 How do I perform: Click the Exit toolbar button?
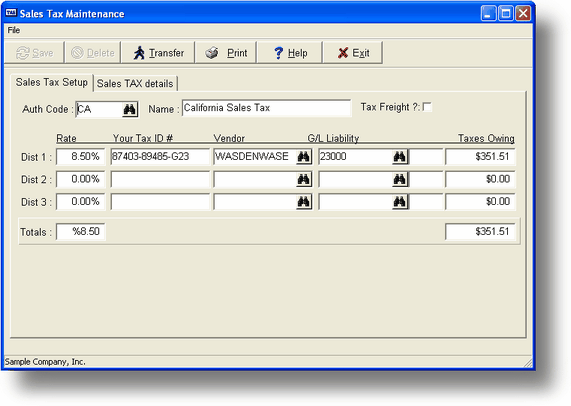click(x=353, y=53)
